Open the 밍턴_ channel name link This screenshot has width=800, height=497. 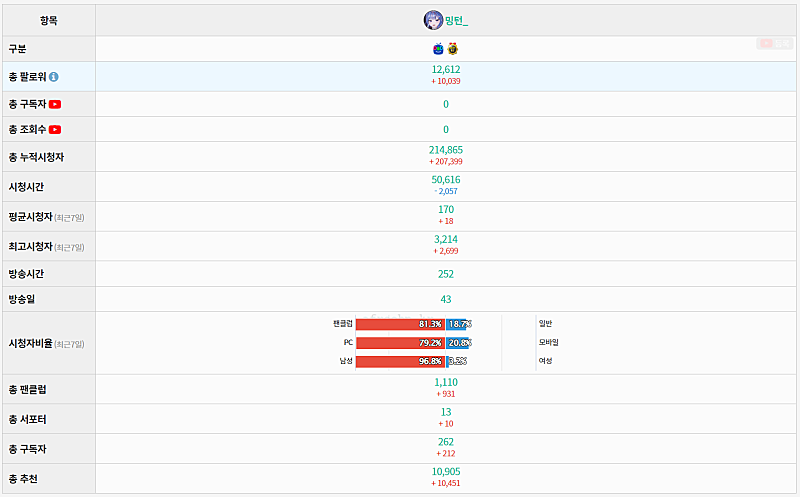(457, 20)
